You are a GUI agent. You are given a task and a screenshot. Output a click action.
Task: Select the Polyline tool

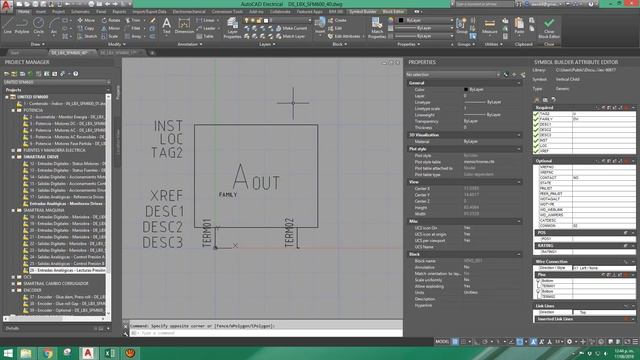pos(22,25)
